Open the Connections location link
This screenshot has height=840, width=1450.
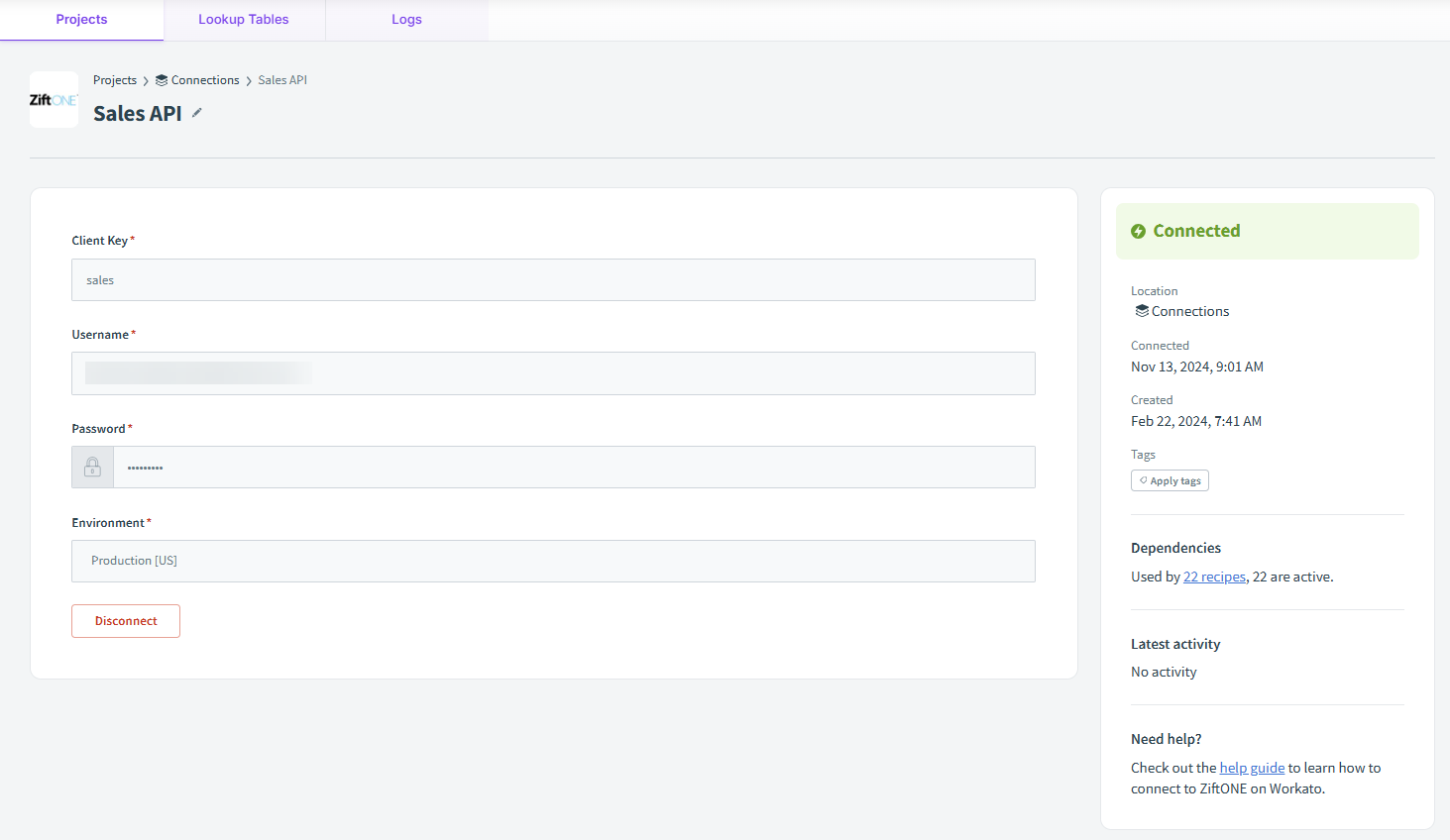tap(1190, 311)
